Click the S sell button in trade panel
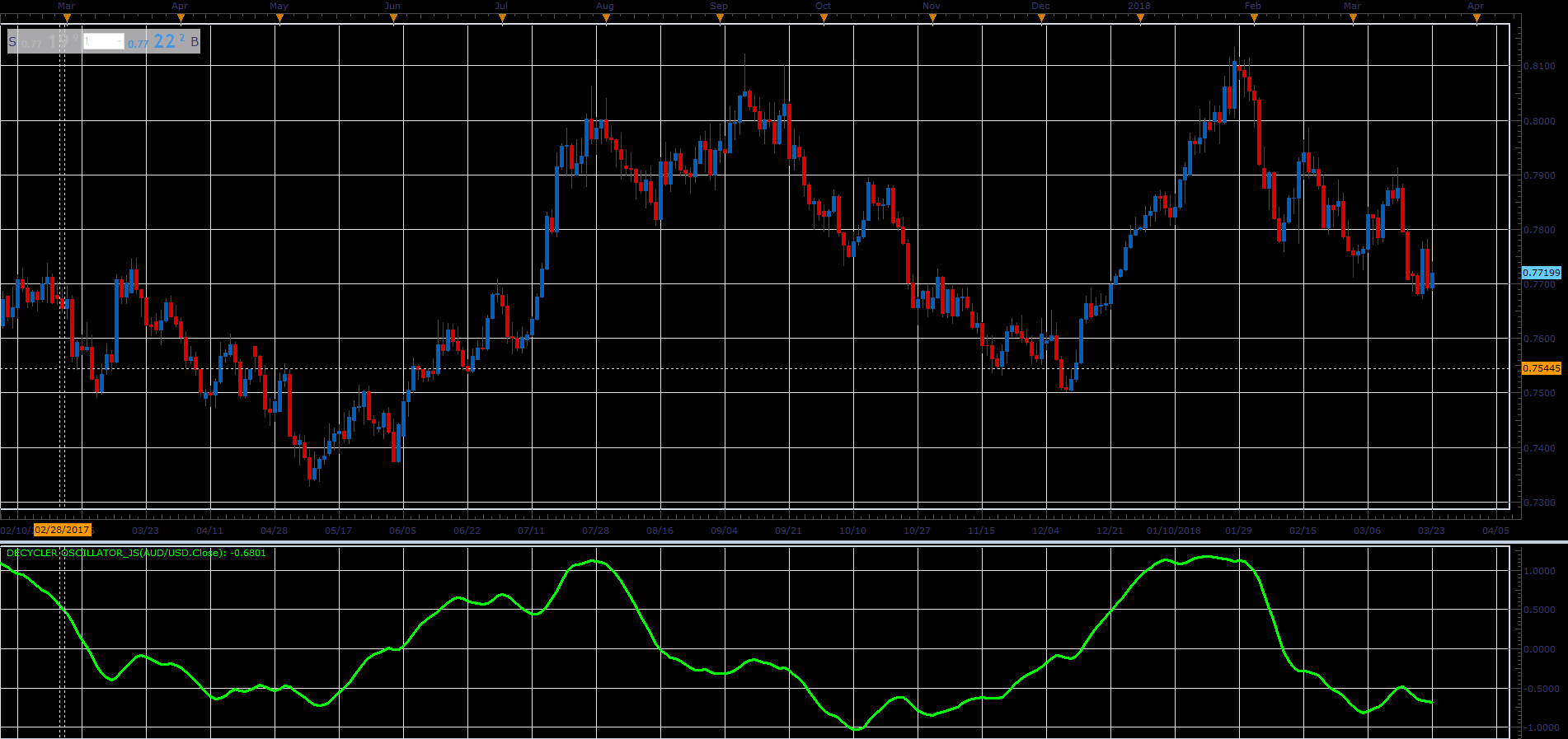 (x=12, y=41)
